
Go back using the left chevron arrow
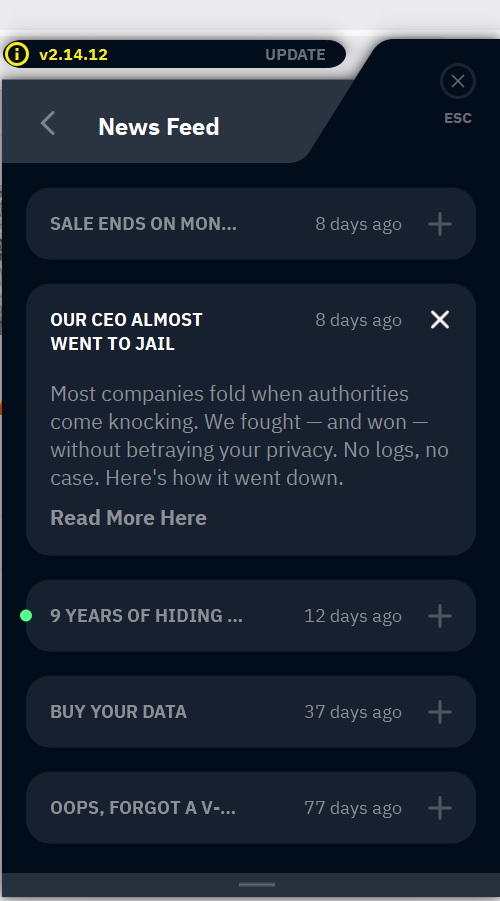[48, 124]
